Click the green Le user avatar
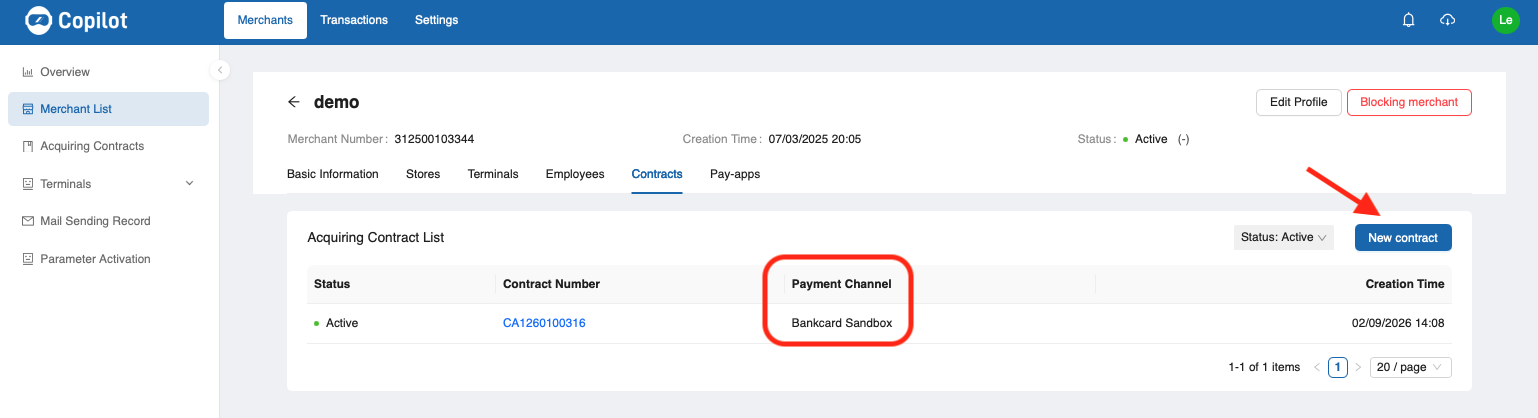 1505,20
